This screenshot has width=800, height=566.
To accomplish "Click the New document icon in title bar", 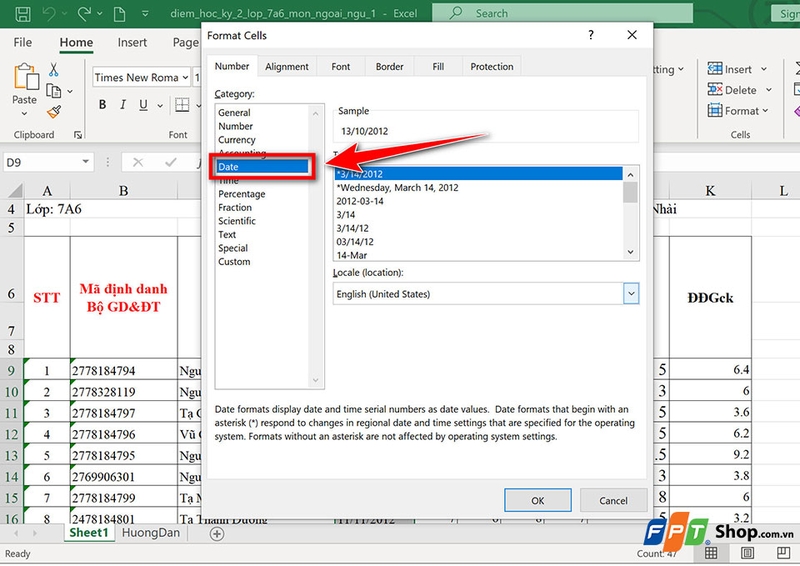I will point(119,13).
